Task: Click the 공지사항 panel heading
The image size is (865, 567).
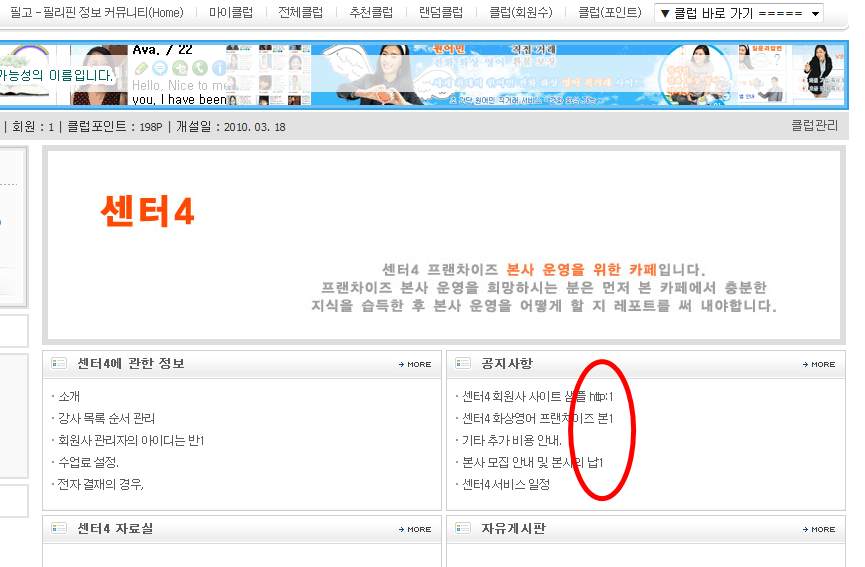Action: (507, 363)
